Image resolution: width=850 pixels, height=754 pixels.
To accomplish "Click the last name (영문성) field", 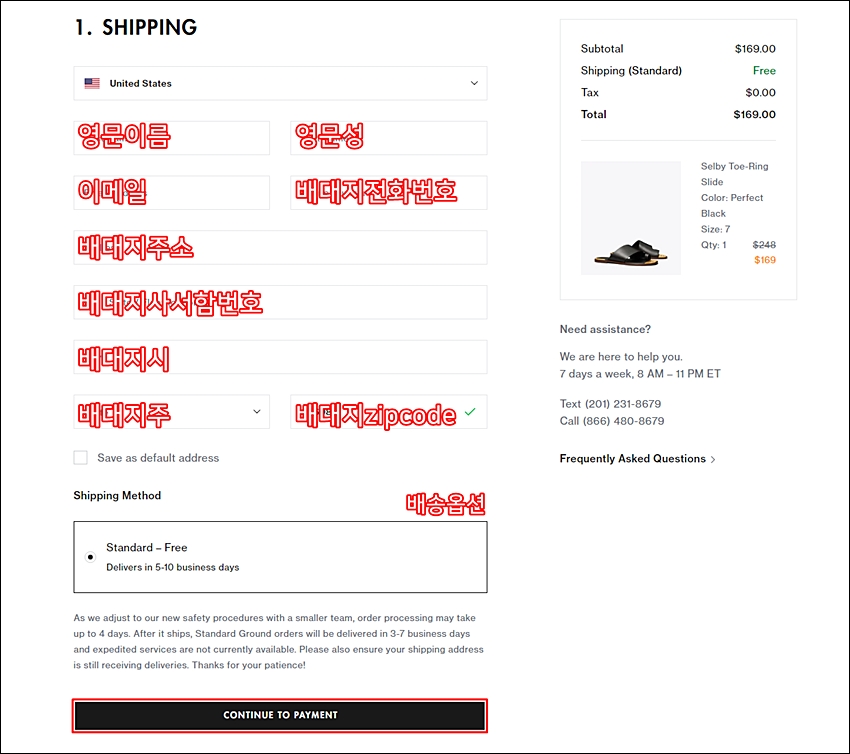I will (x=388, y=138).
